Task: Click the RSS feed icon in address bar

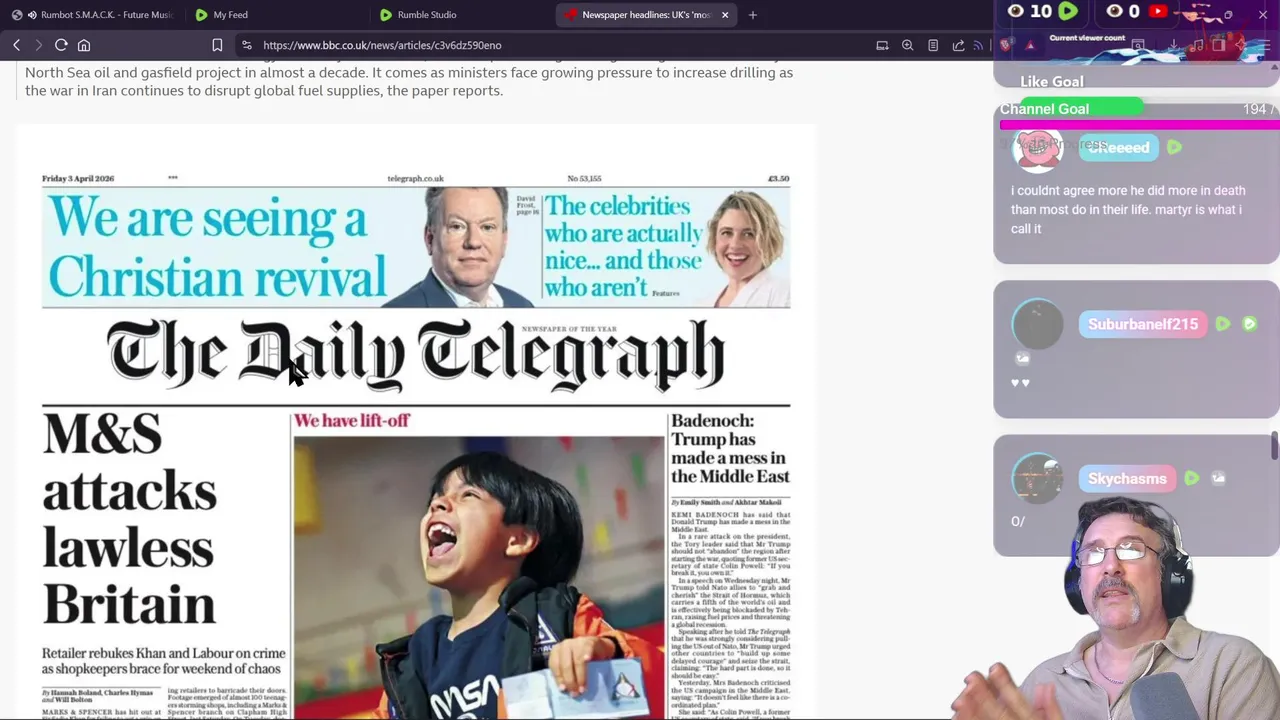Action: pyautogui.click(x=980, y=45)
